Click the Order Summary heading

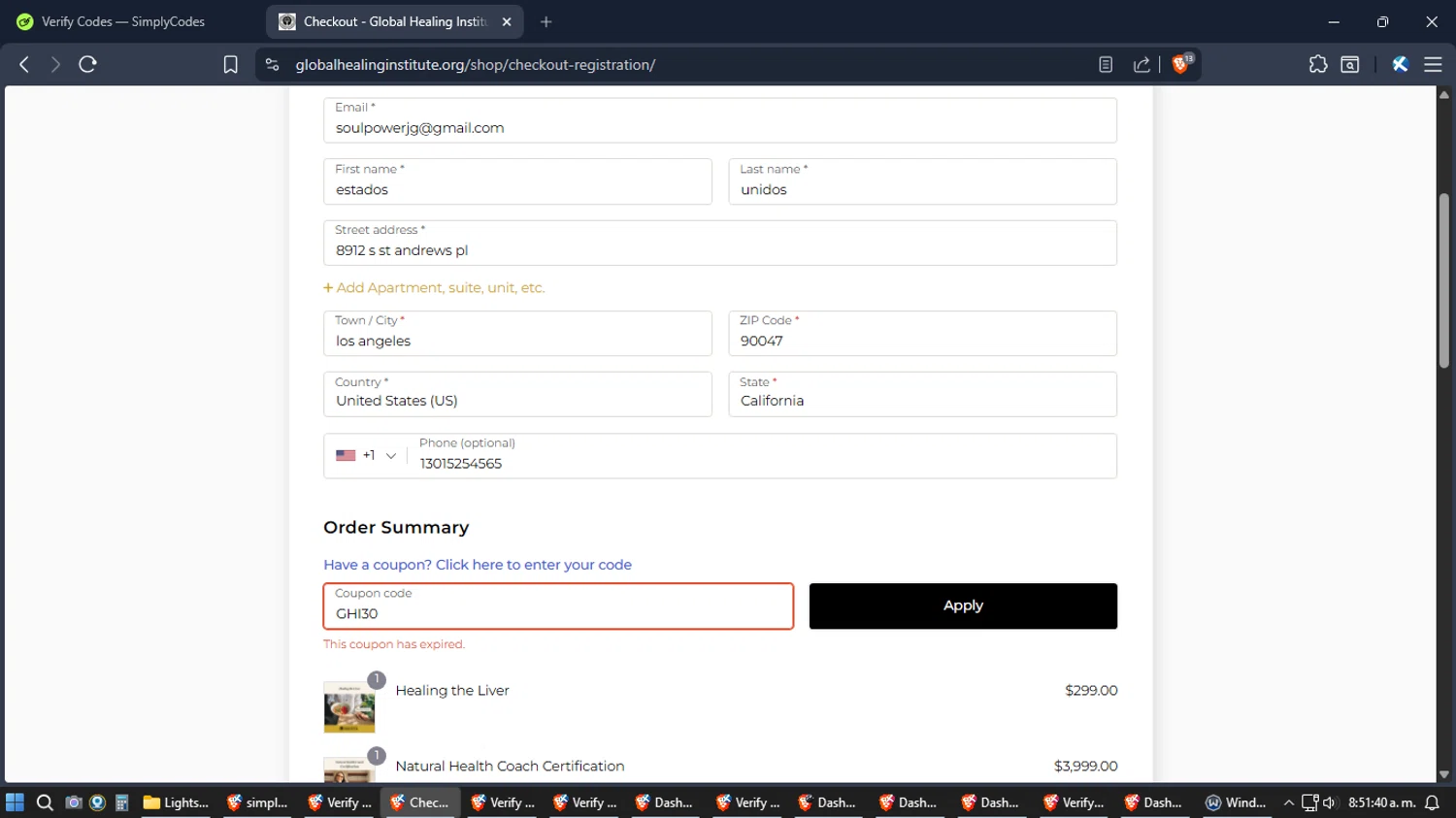click(x=396, y=528)
